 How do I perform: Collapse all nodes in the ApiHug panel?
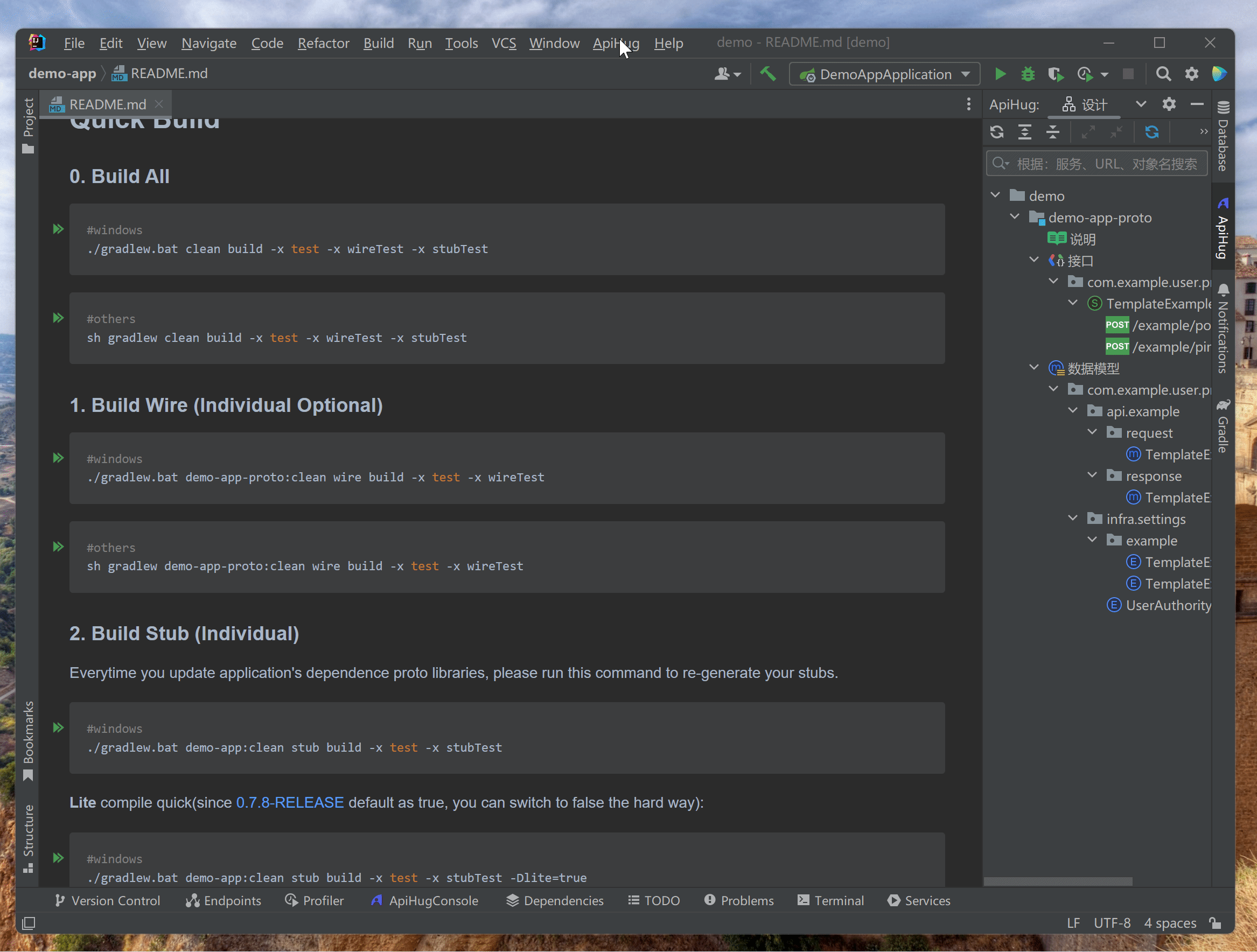point(1052,132)
